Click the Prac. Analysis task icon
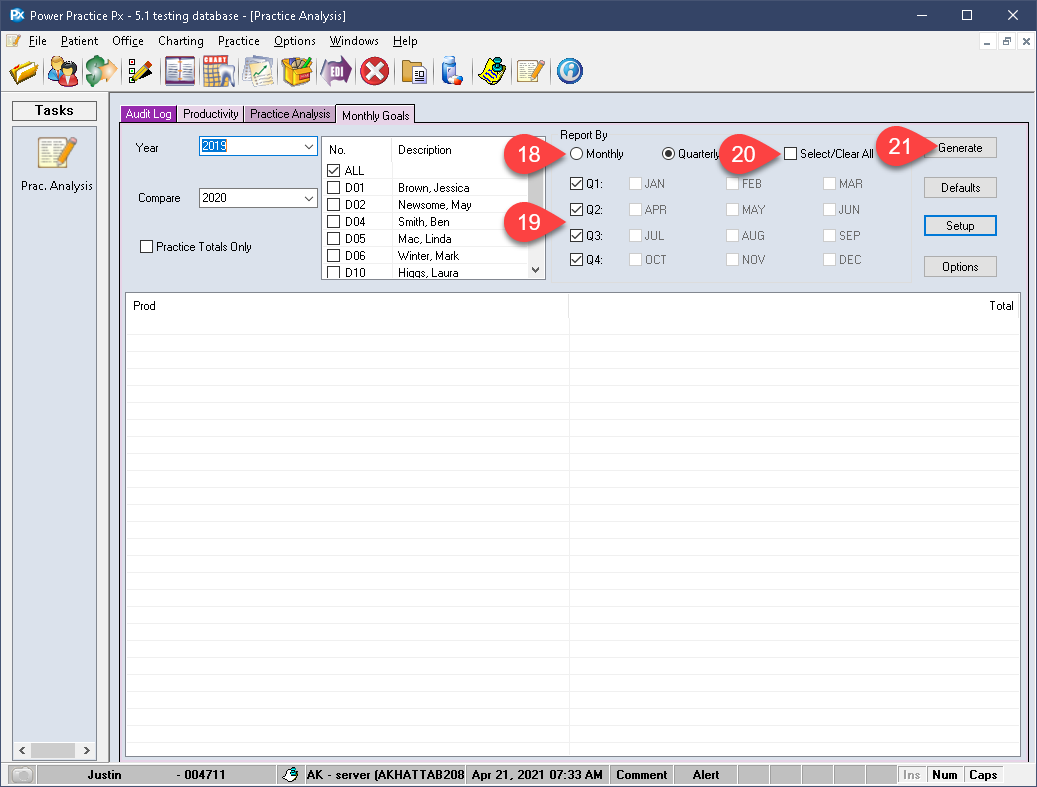Viewport: 1037px width, 787px height. [57, 153]
